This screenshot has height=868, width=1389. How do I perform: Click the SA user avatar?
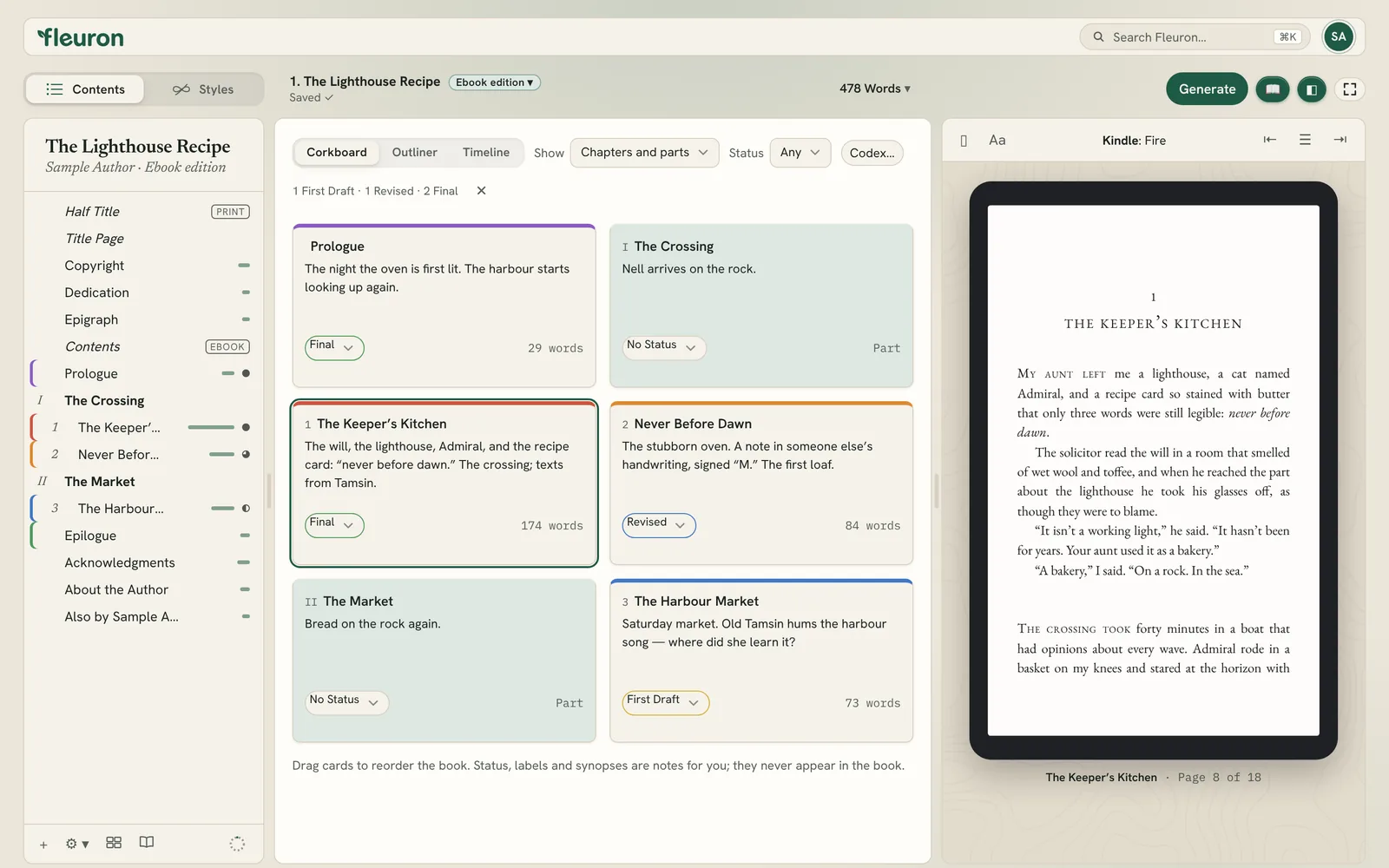1339,36
